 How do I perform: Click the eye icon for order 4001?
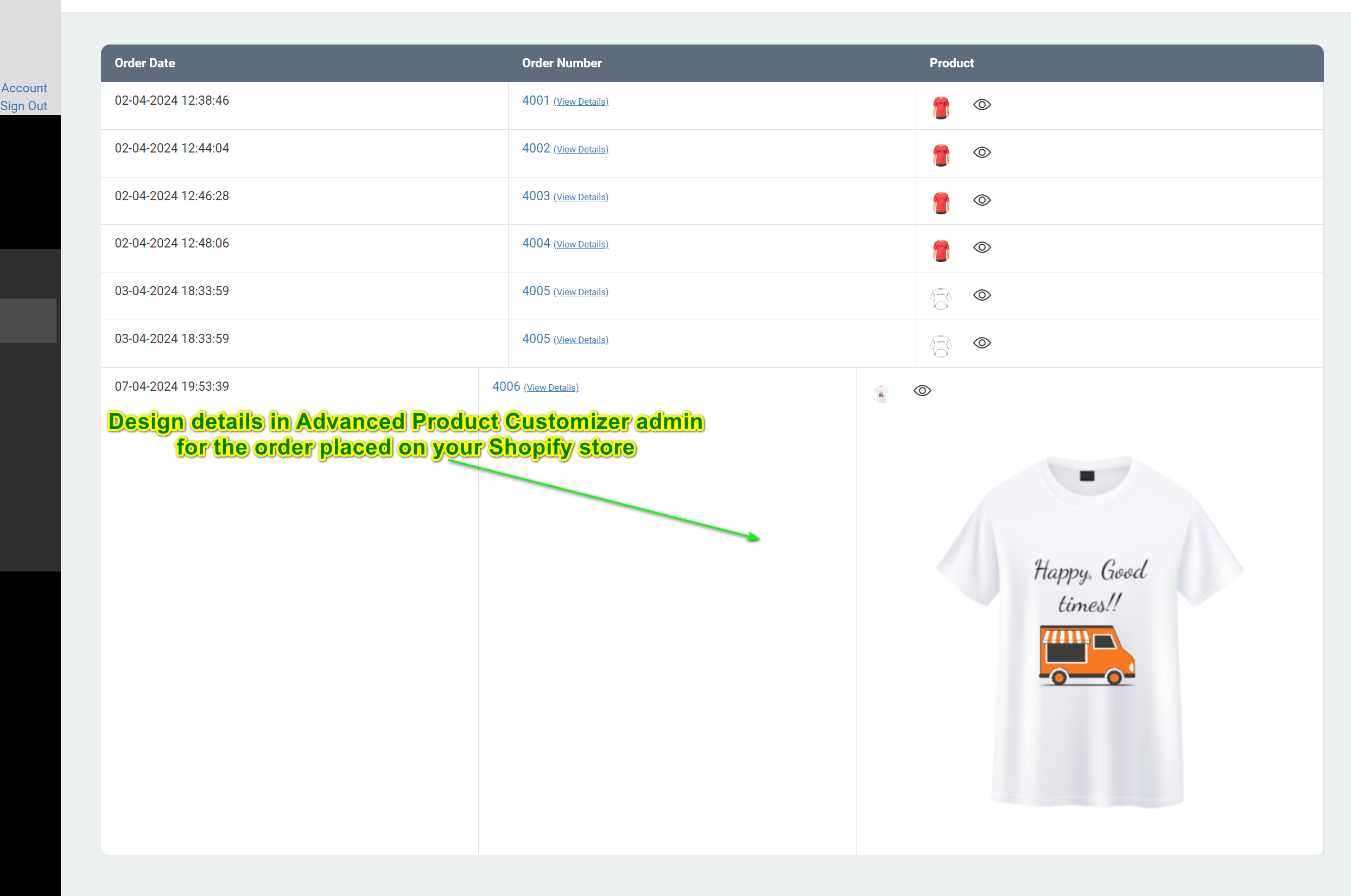click(x=981, y=104)
